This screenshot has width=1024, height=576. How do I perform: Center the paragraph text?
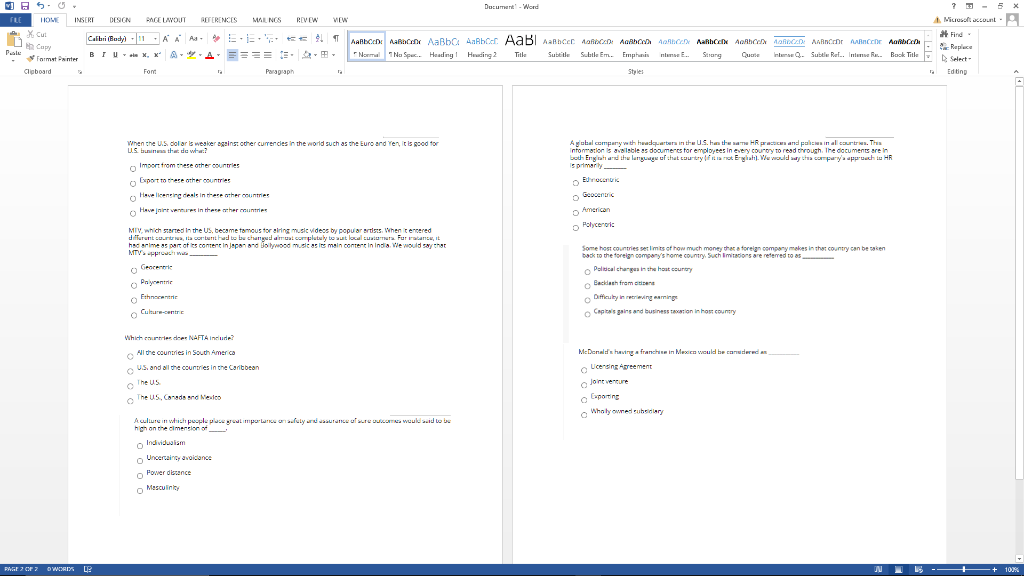[244, 55]
